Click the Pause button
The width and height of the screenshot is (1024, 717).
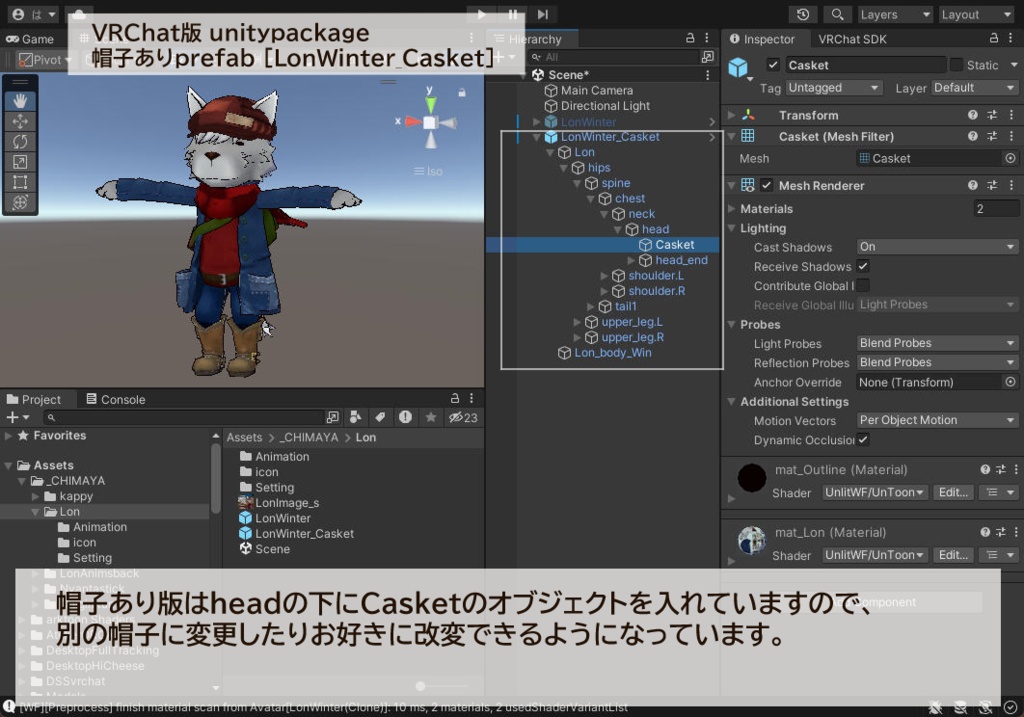click(513, 14)
